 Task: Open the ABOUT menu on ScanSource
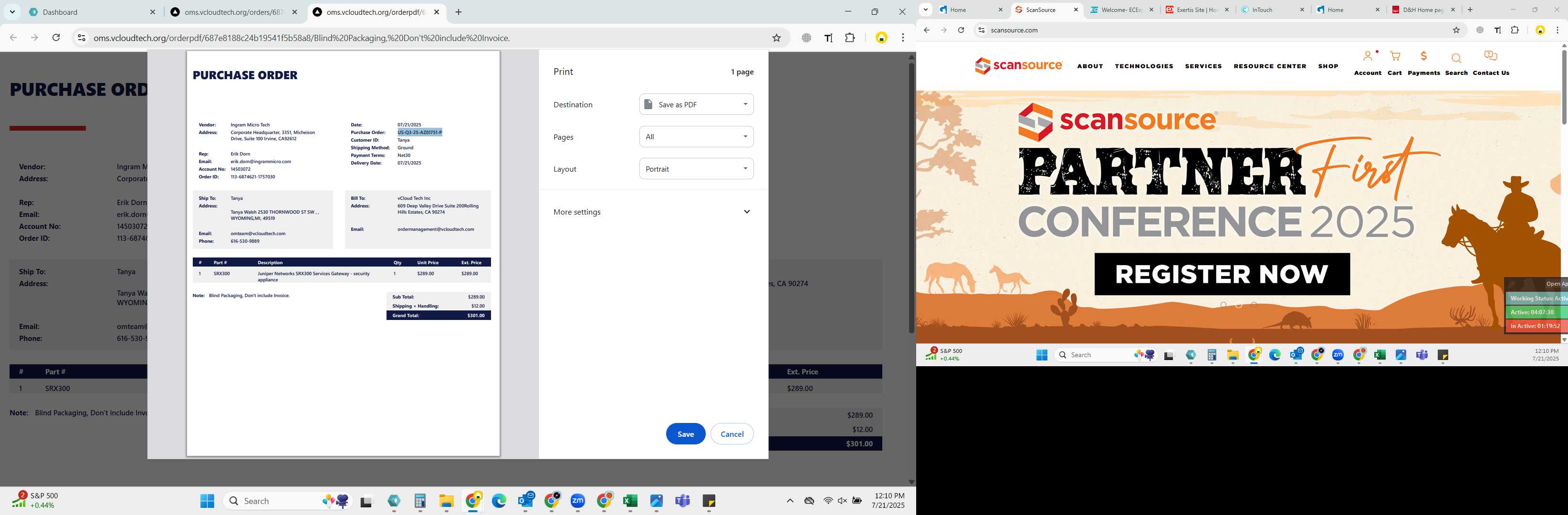[x=1089, y=66]
